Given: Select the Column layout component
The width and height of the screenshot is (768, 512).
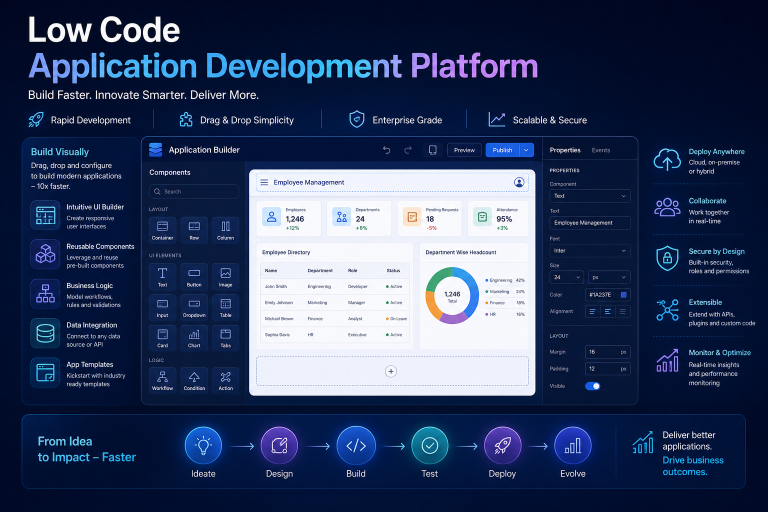Looking at the screenshot, I should [225, 230].
